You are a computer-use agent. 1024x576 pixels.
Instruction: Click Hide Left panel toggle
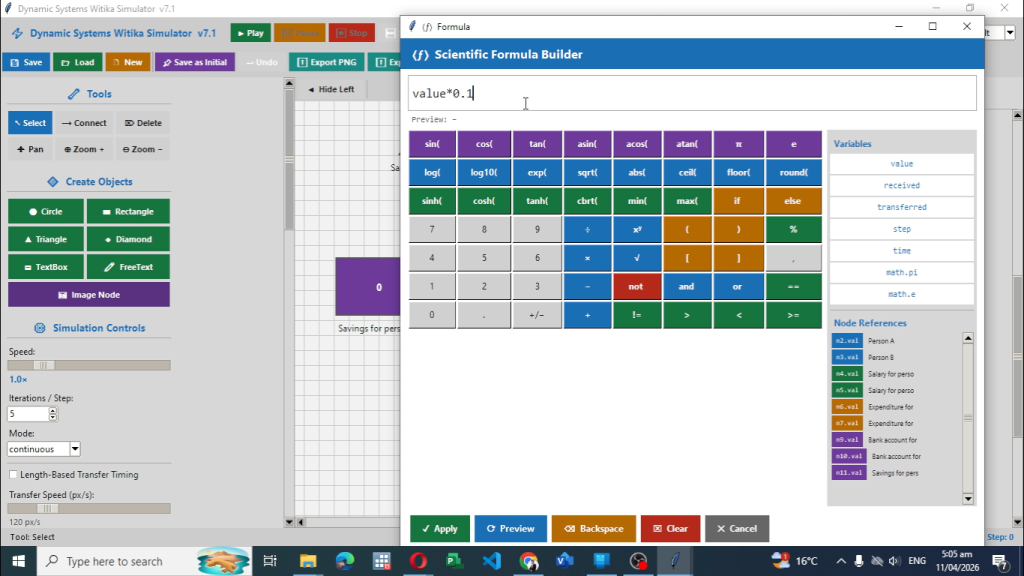(x=331, y=89)
